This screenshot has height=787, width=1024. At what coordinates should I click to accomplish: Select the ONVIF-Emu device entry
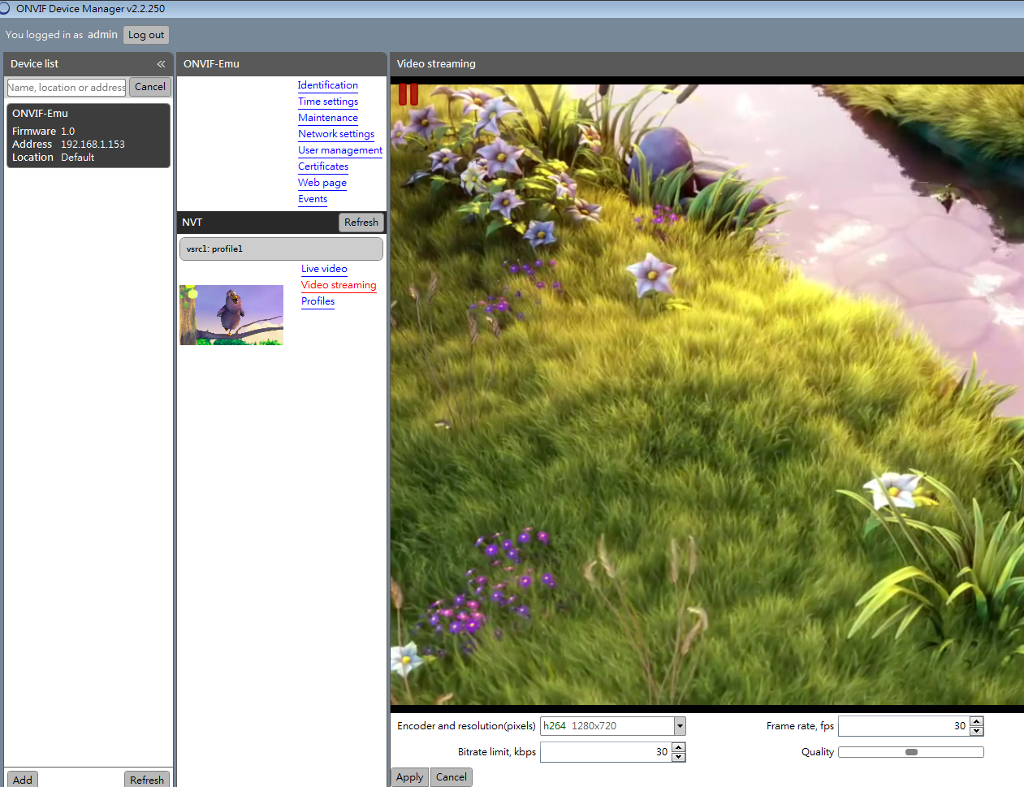[88, 135]
